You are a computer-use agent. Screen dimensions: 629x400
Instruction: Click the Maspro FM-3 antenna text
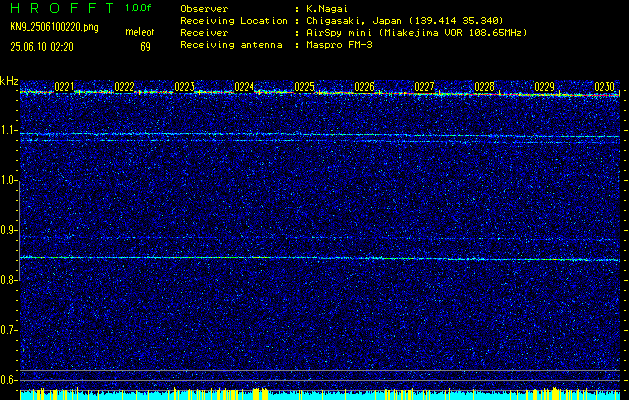(x=339, y=45)
